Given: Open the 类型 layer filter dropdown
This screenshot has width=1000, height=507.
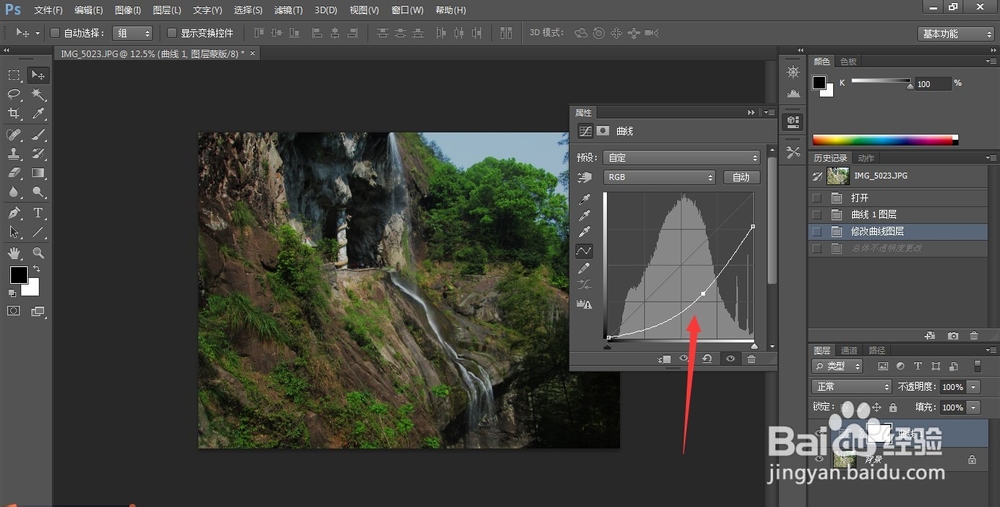Looking at the screenshot, I should tap(837, 366).
